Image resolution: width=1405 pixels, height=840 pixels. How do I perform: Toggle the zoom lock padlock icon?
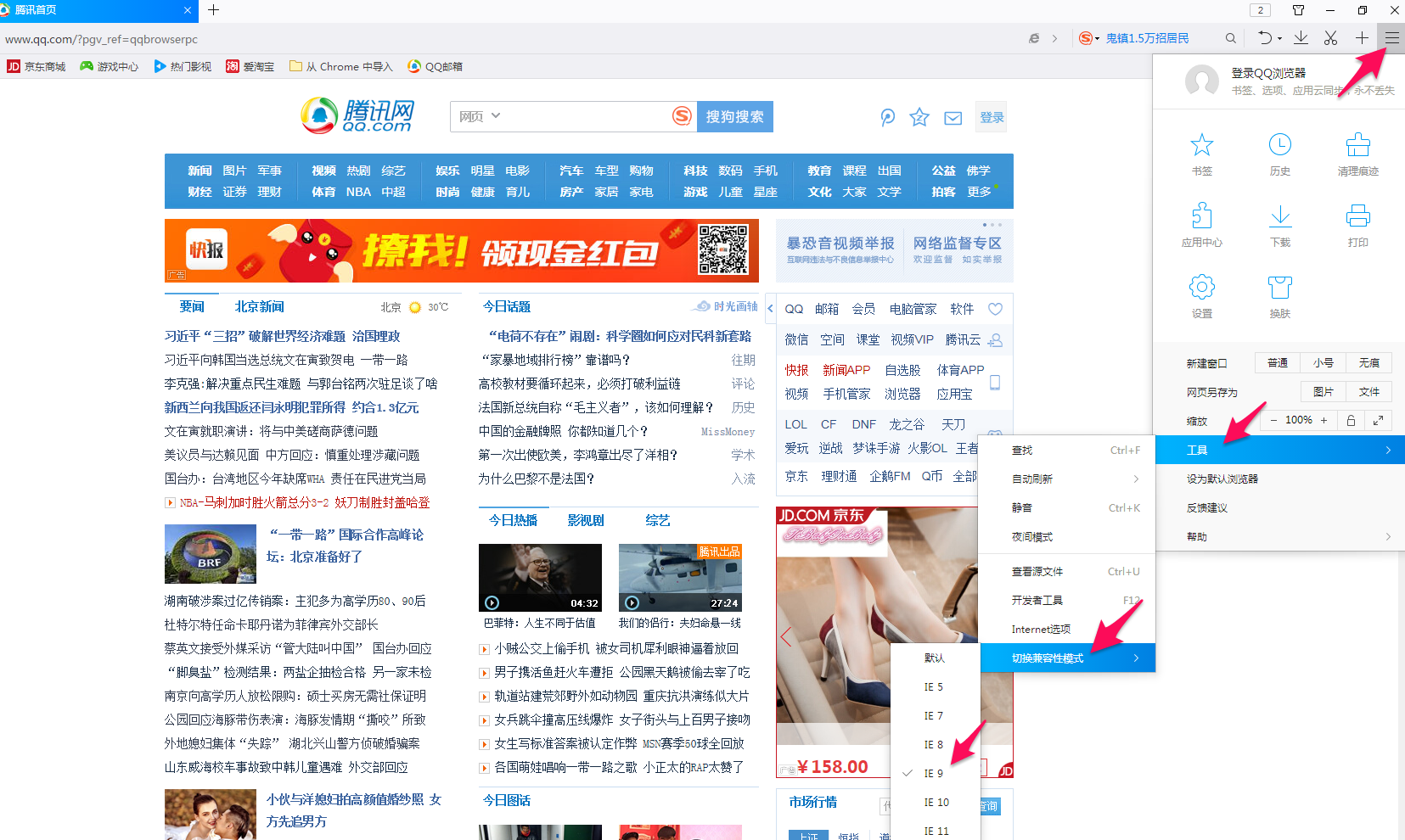[x=1351, y=421]
